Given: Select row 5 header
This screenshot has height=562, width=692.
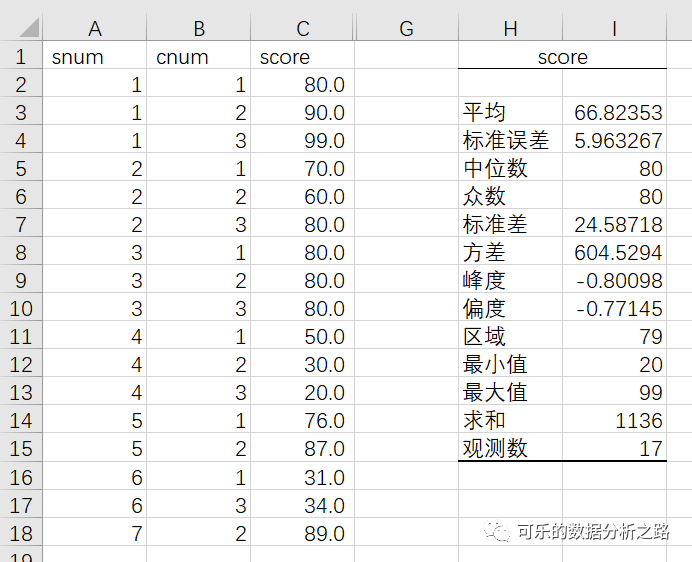Looking at the screenshot, I should 21,168.
